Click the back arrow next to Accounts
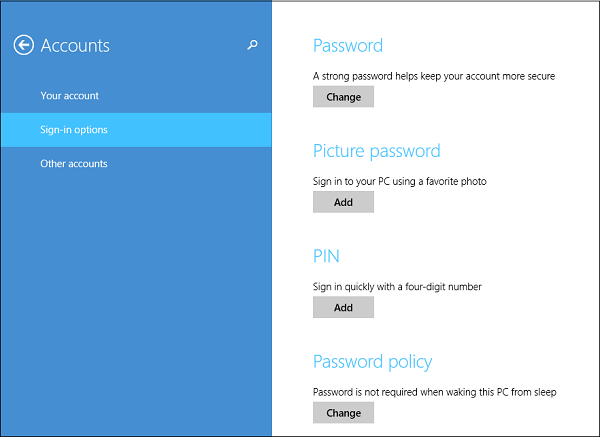 coord(24,45)
